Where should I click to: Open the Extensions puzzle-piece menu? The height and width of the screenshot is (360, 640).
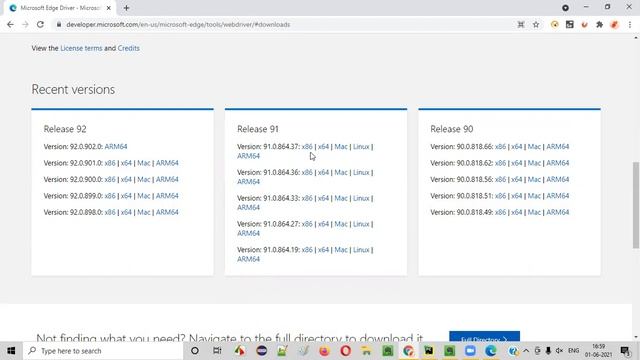click(599, 24)
